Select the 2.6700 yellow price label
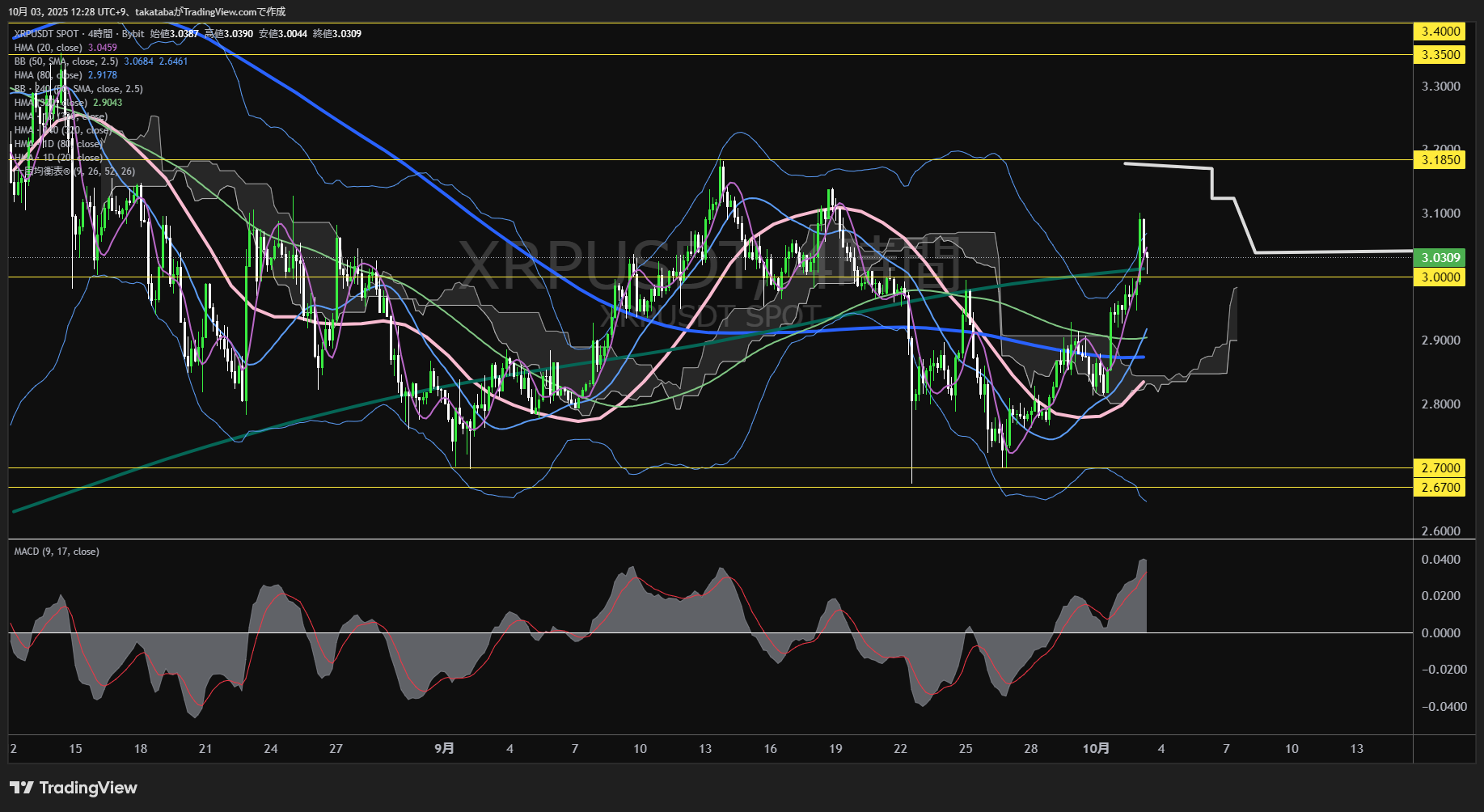Screen dimensions: 1484x812 click(x=1440, y=488)
